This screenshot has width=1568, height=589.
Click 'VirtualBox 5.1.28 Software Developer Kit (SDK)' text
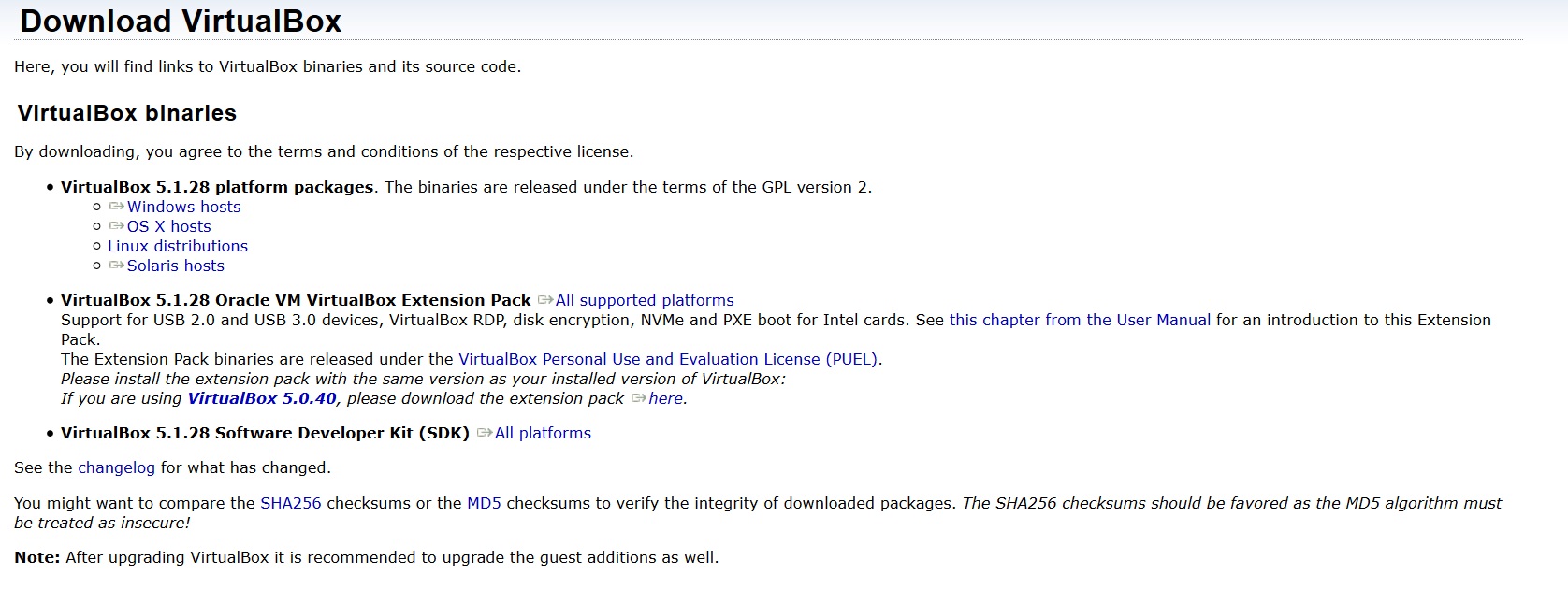pos(265,433)
